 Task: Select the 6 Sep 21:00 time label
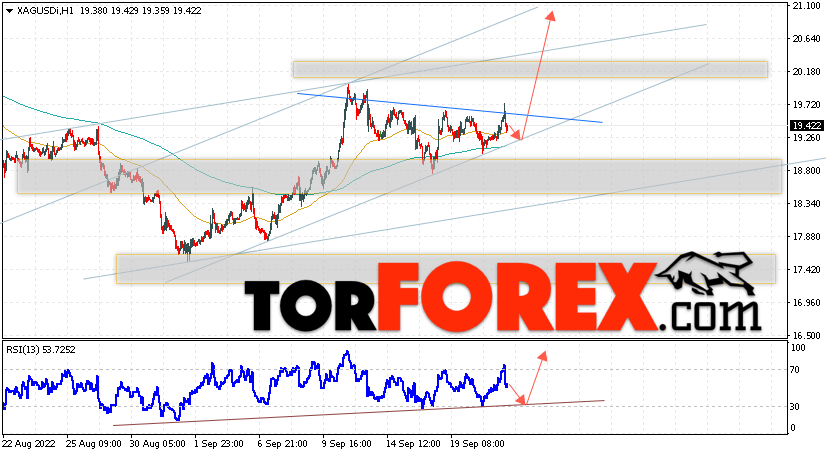pyautogui.click(x=283, y=444)
